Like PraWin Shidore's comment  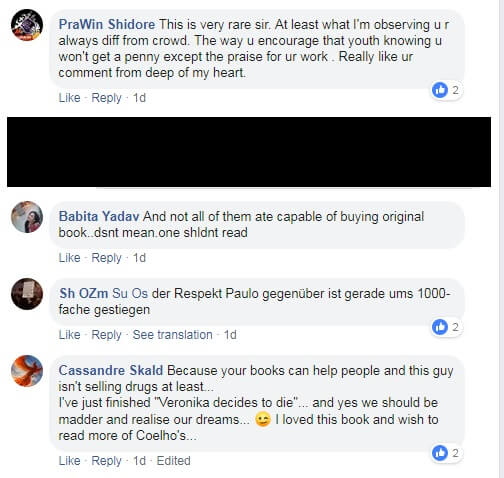(x=69, y=98)
